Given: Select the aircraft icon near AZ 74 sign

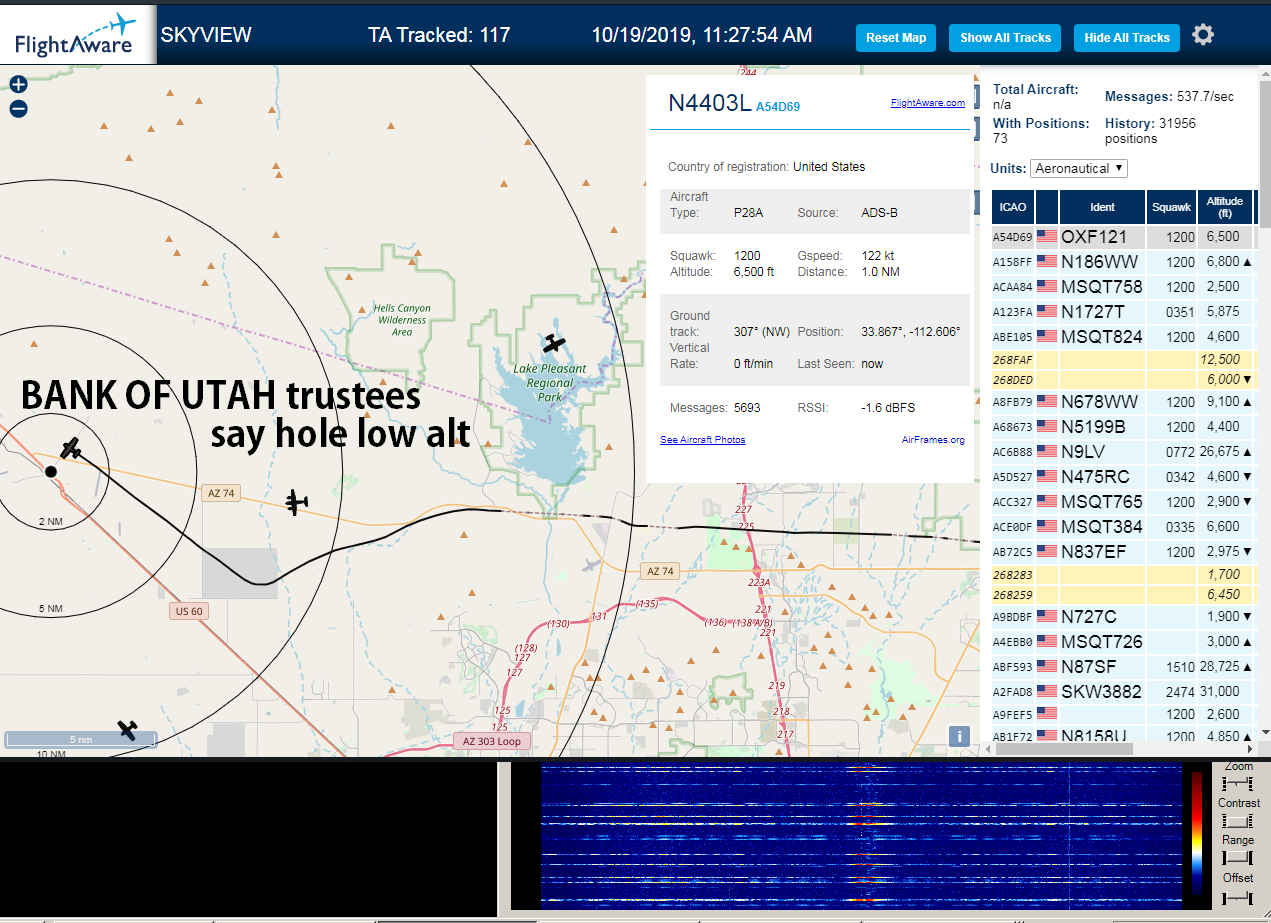Looking at the screenshot, I should coord(297,501).
